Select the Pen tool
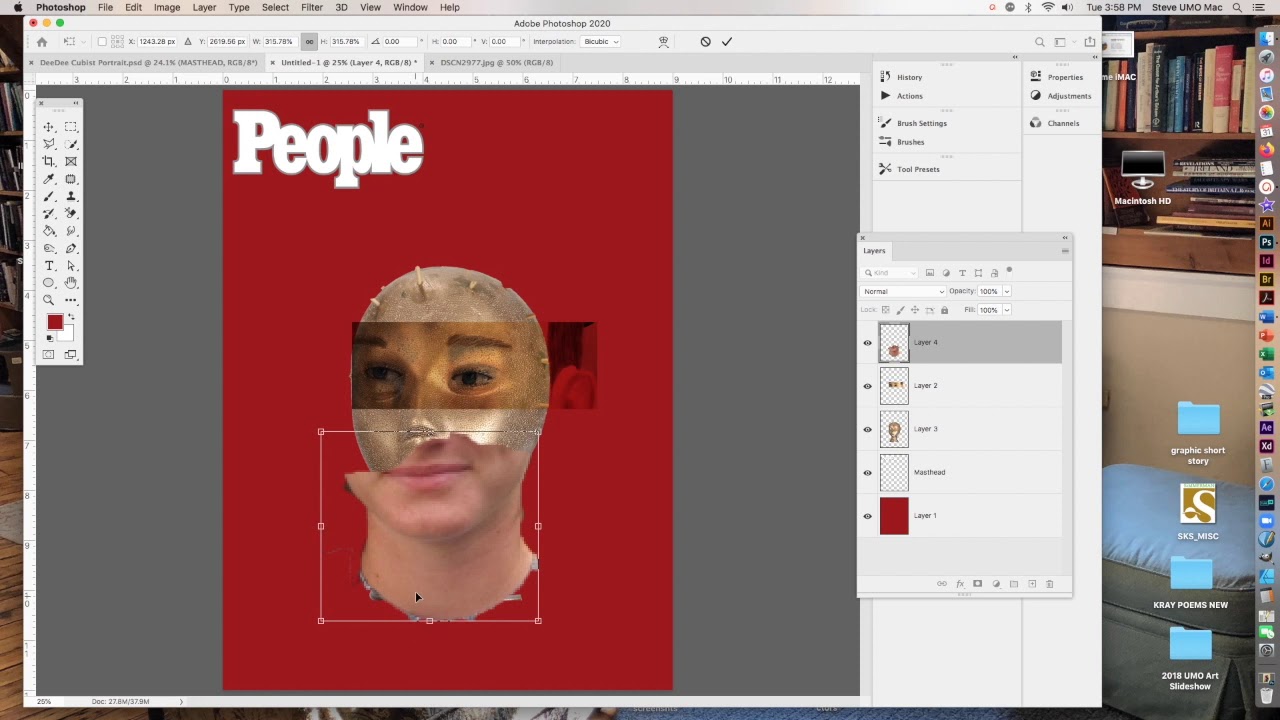 (70, 248)
